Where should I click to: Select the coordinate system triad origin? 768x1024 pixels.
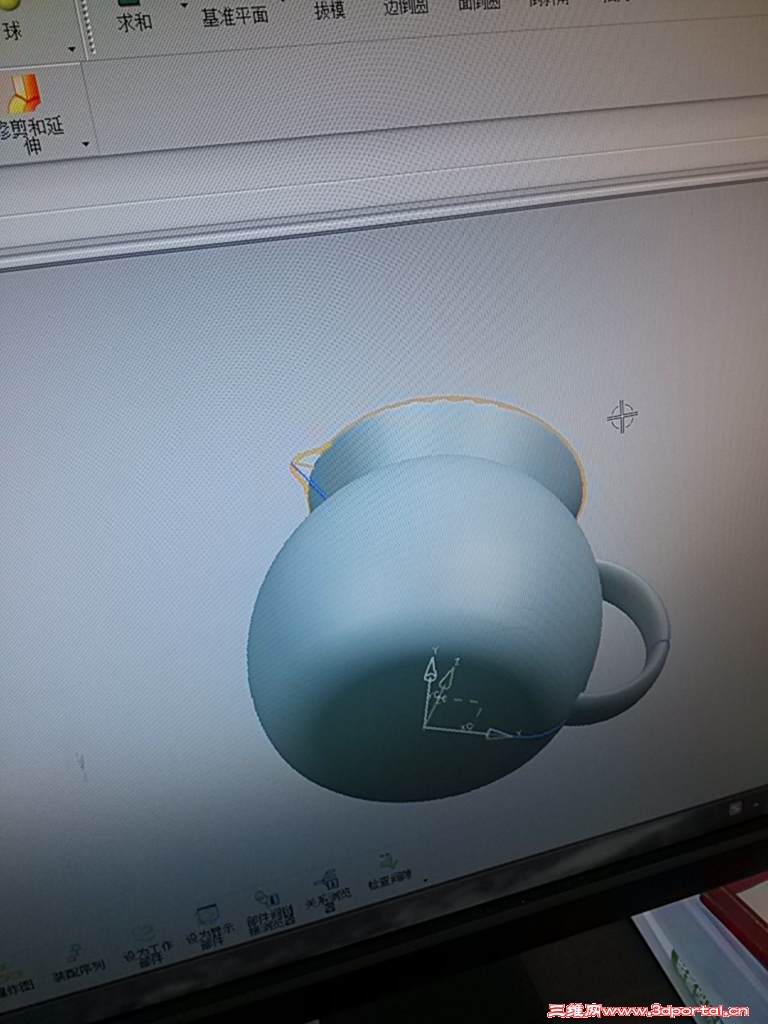tap(425, 726)
